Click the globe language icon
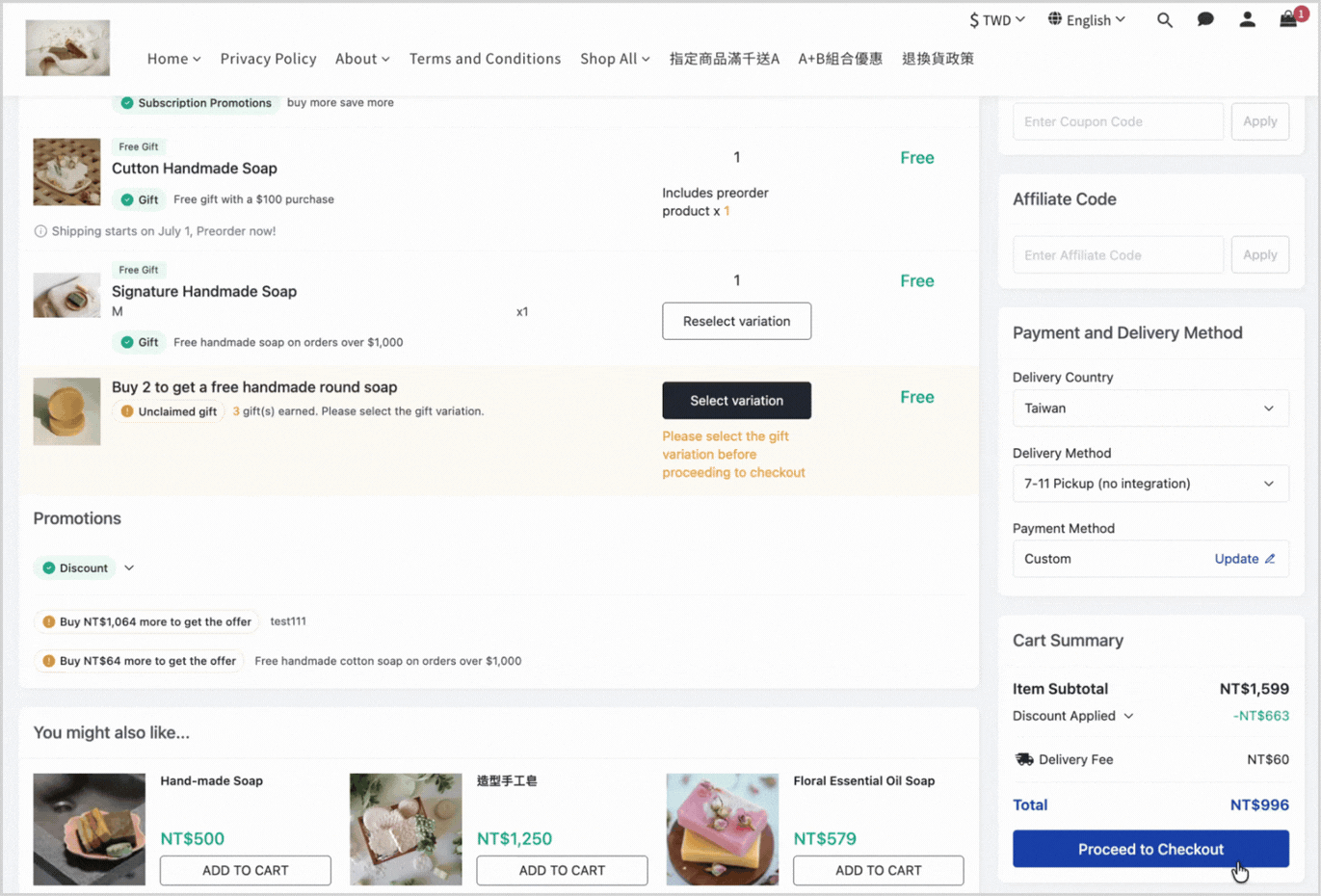Image resolution: width=1321 pixels, height=896 pixels. 1055,19
